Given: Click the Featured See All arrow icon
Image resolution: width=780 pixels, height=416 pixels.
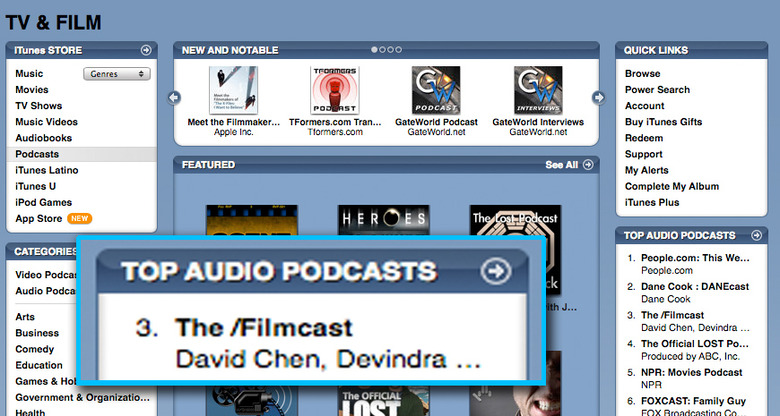Looking at the screenshot, I should (588, 165).
